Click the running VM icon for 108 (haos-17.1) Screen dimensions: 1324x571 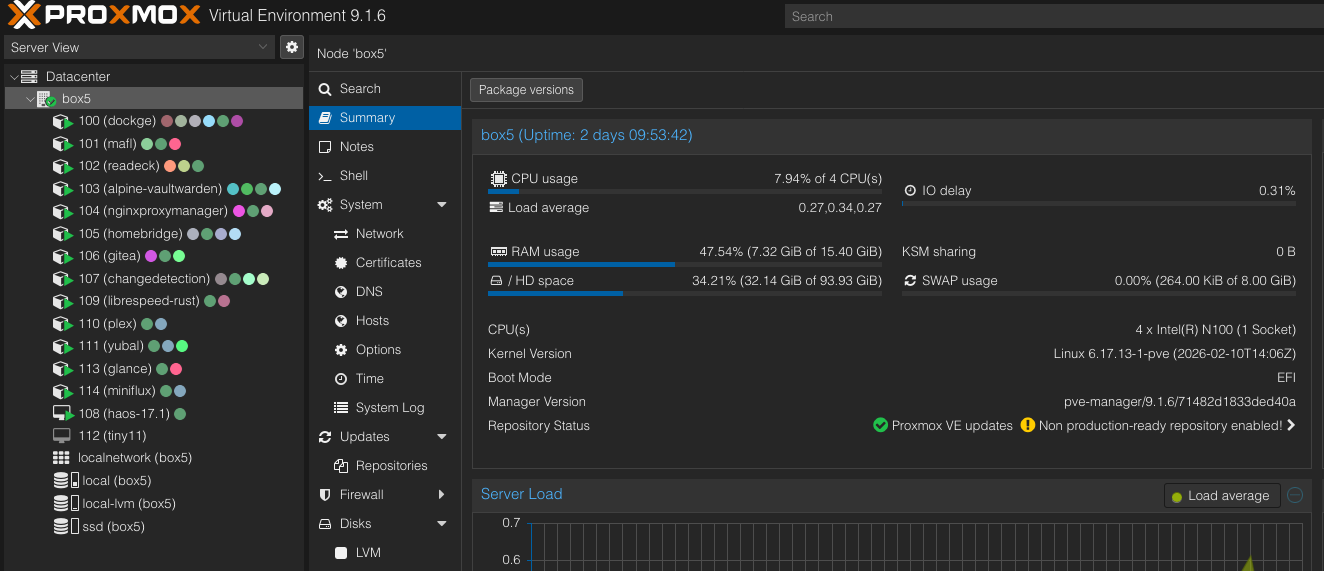coord(63,414)
